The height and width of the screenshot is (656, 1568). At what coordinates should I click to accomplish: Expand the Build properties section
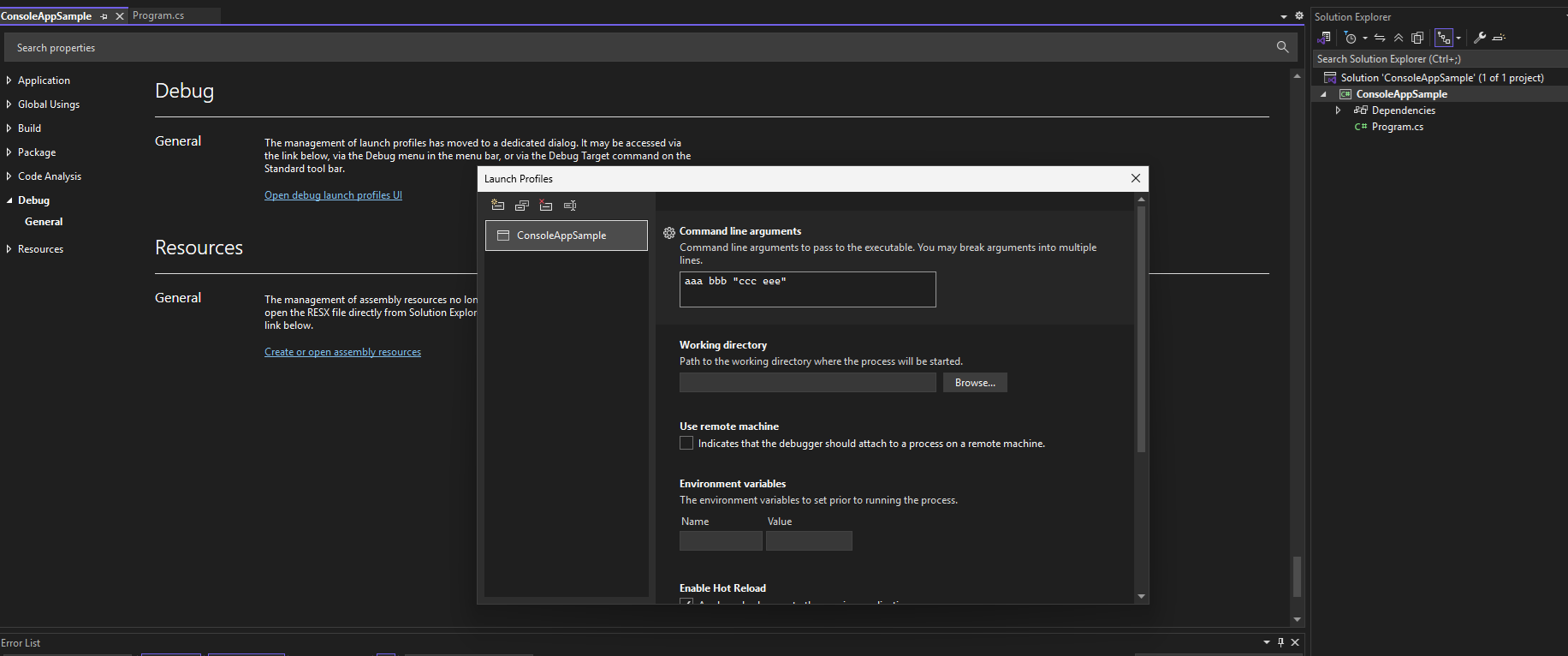9,128
